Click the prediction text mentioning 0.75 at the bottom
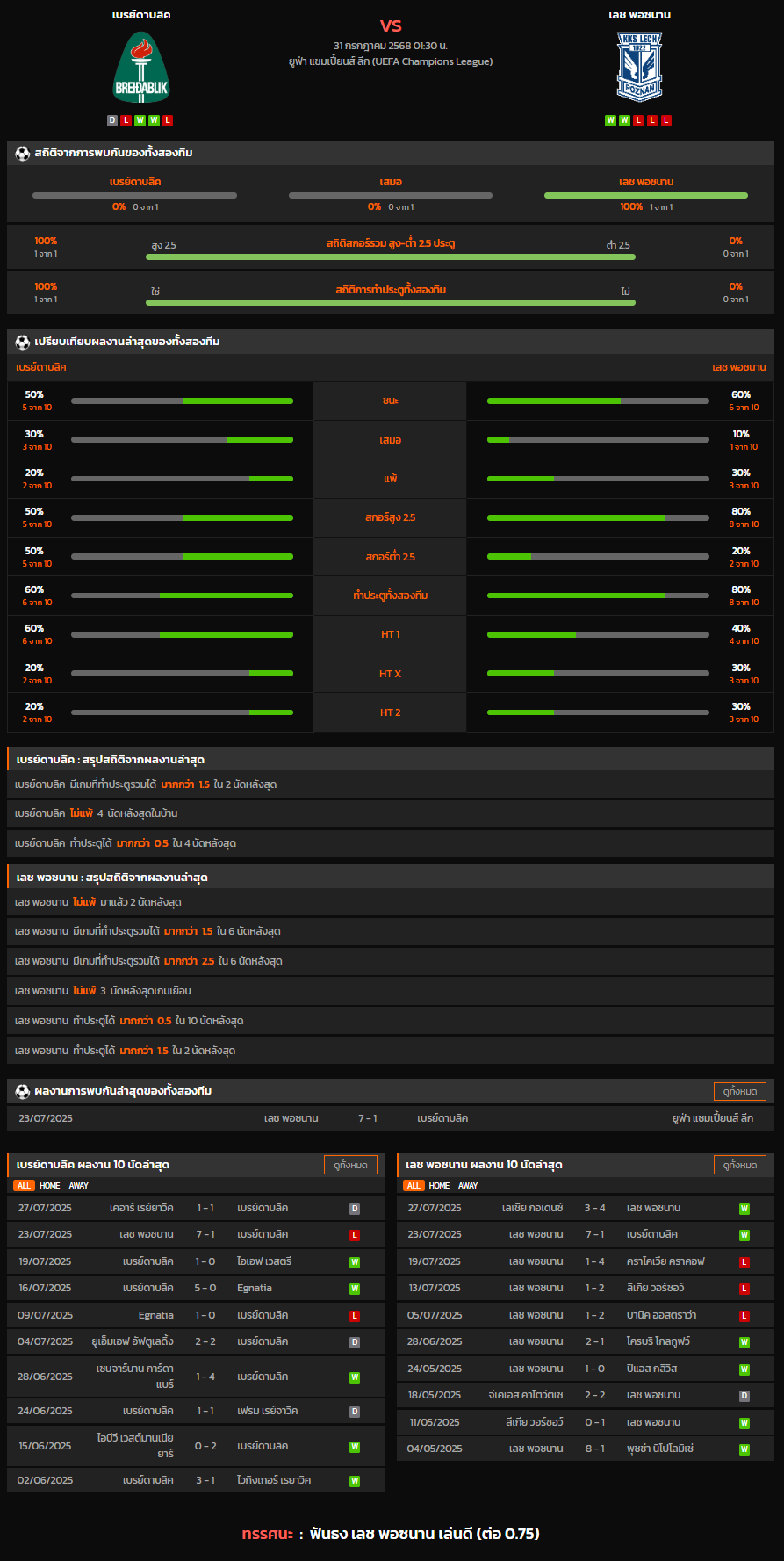Image resolution: width=784 pixels, height=1561 pixels. (x=424, y=1534)
